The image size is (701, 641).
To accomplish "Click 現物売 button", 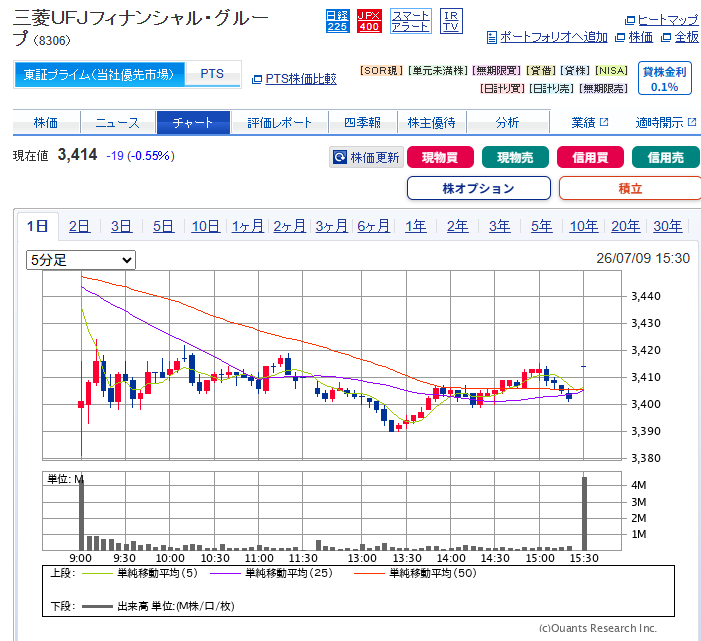I will click(515, 157).
